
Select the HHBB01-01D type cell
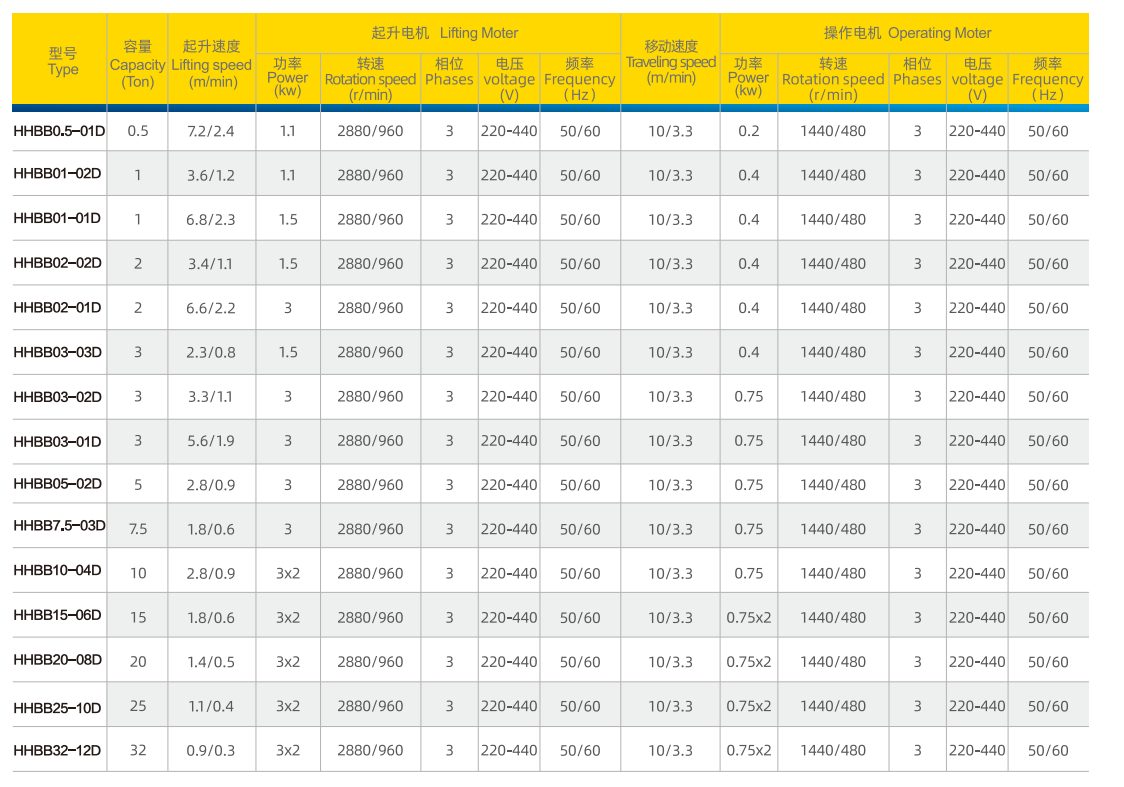coord(57,218)
